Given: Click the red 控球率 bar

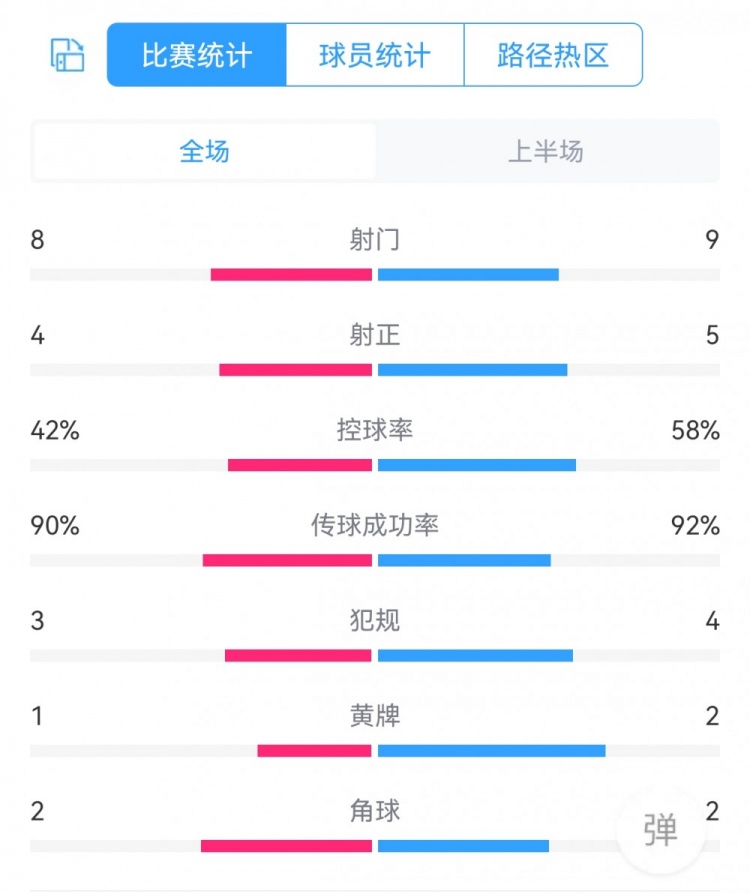Looking at the screenshot, I should click(x=300, y=464).
